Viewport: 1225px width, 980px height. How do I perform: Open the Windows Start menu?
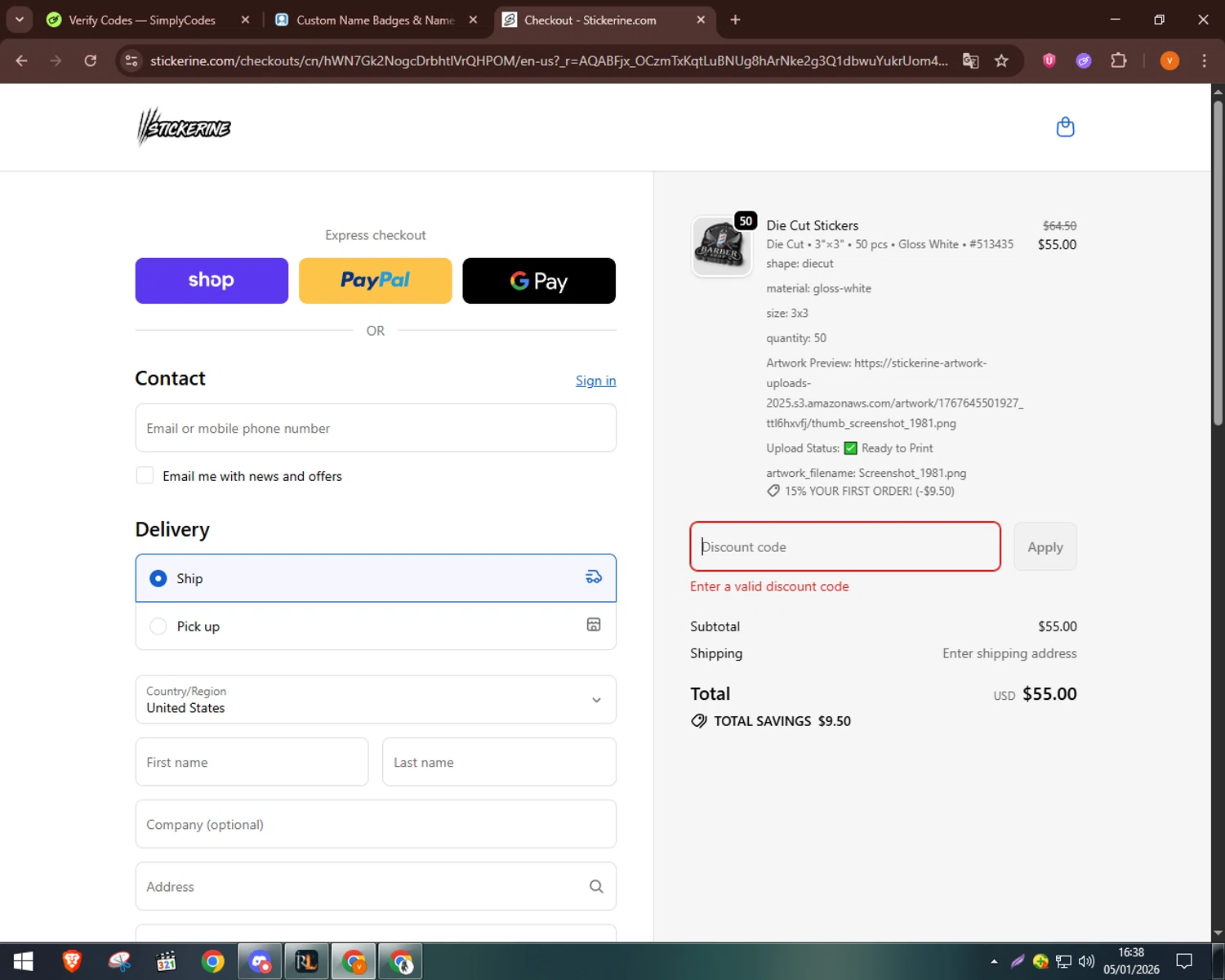click(x=23, y=961)
